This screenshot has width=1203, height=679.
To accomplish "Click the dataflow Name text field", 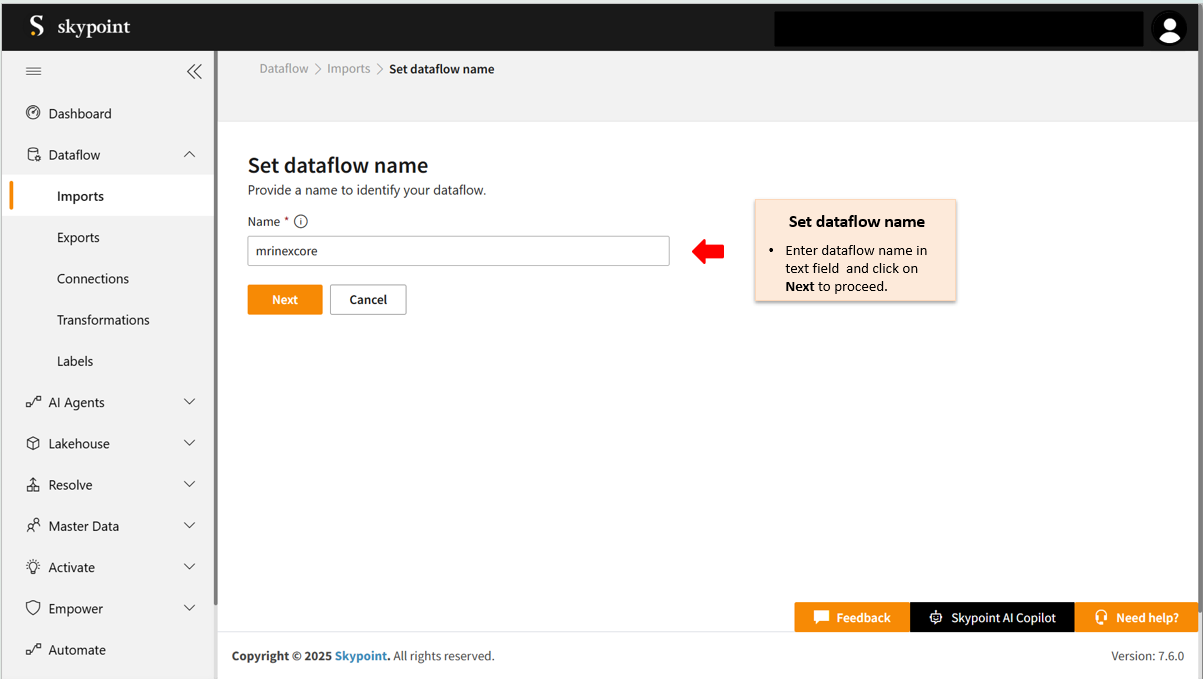I will click(458, 251).
